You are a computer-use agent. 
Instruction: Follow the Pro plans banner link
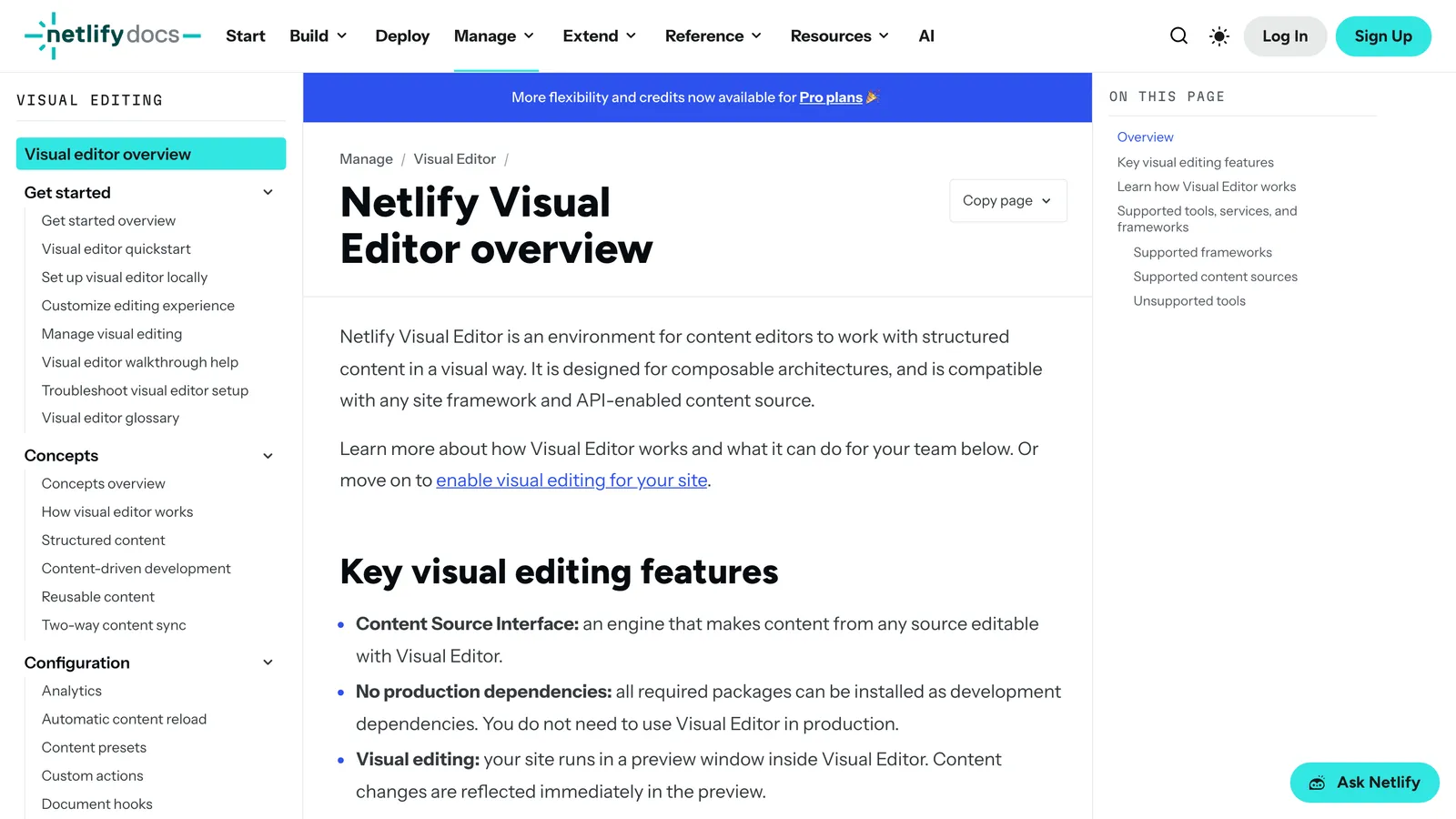(x=831, y=97)
